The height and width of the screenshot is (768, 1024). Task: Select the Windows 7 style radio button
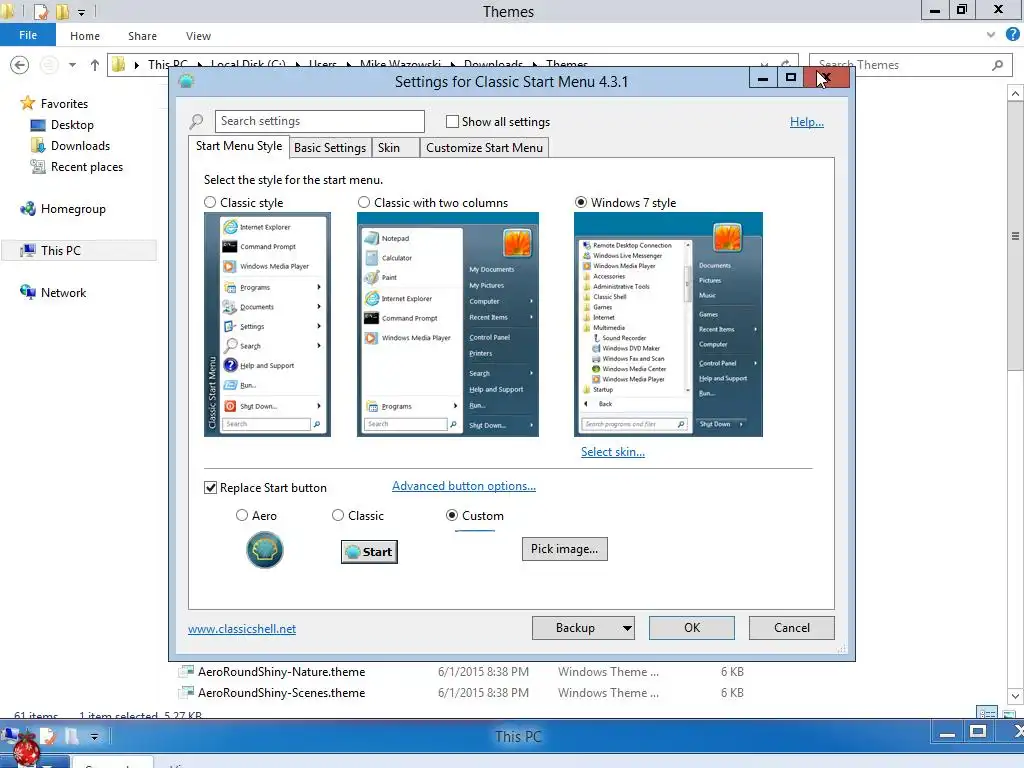(x=581, y=202)
